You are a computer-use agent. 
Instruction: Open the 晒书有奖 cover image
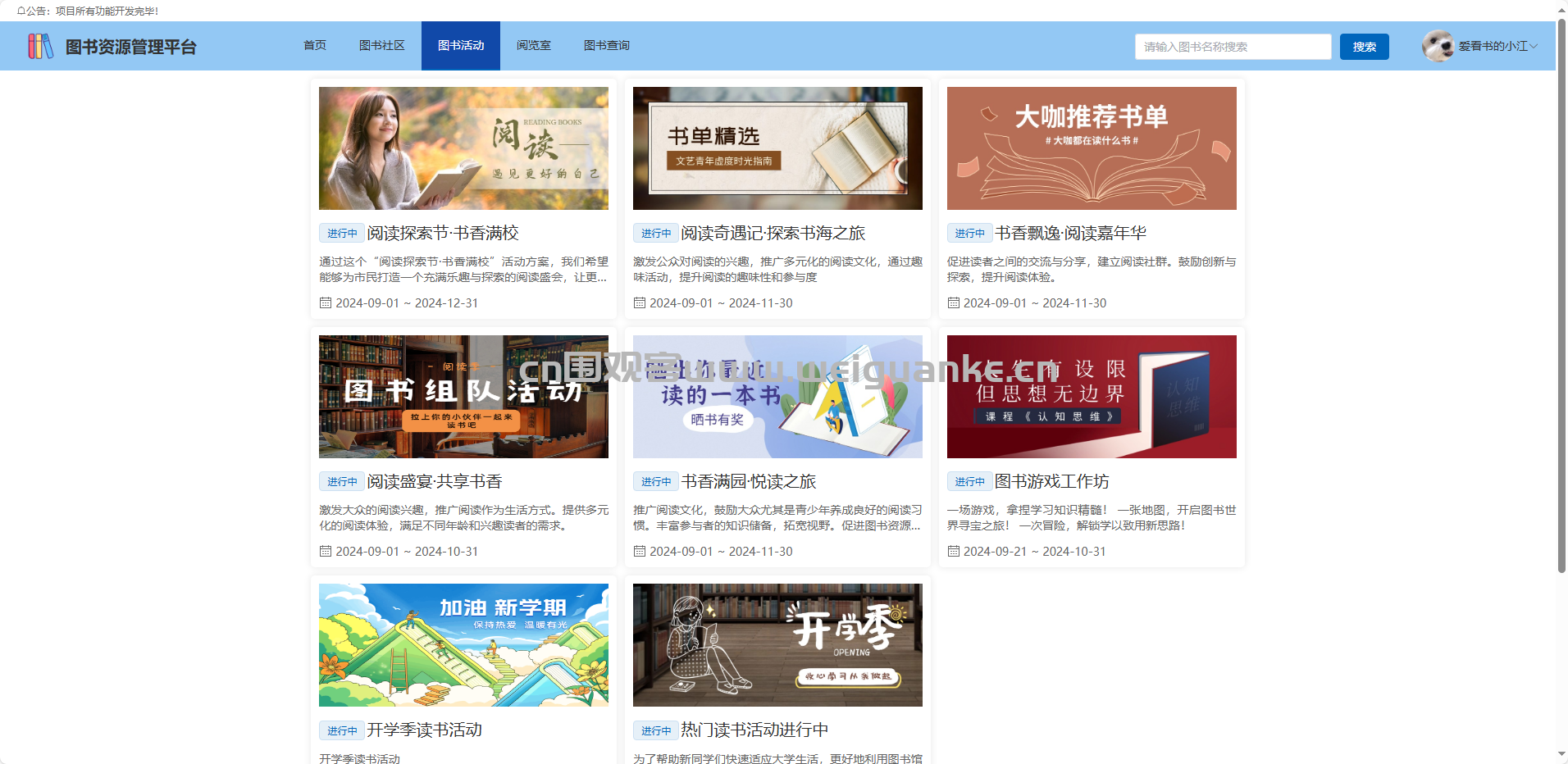pyautogui.click(x=777, y=397)
